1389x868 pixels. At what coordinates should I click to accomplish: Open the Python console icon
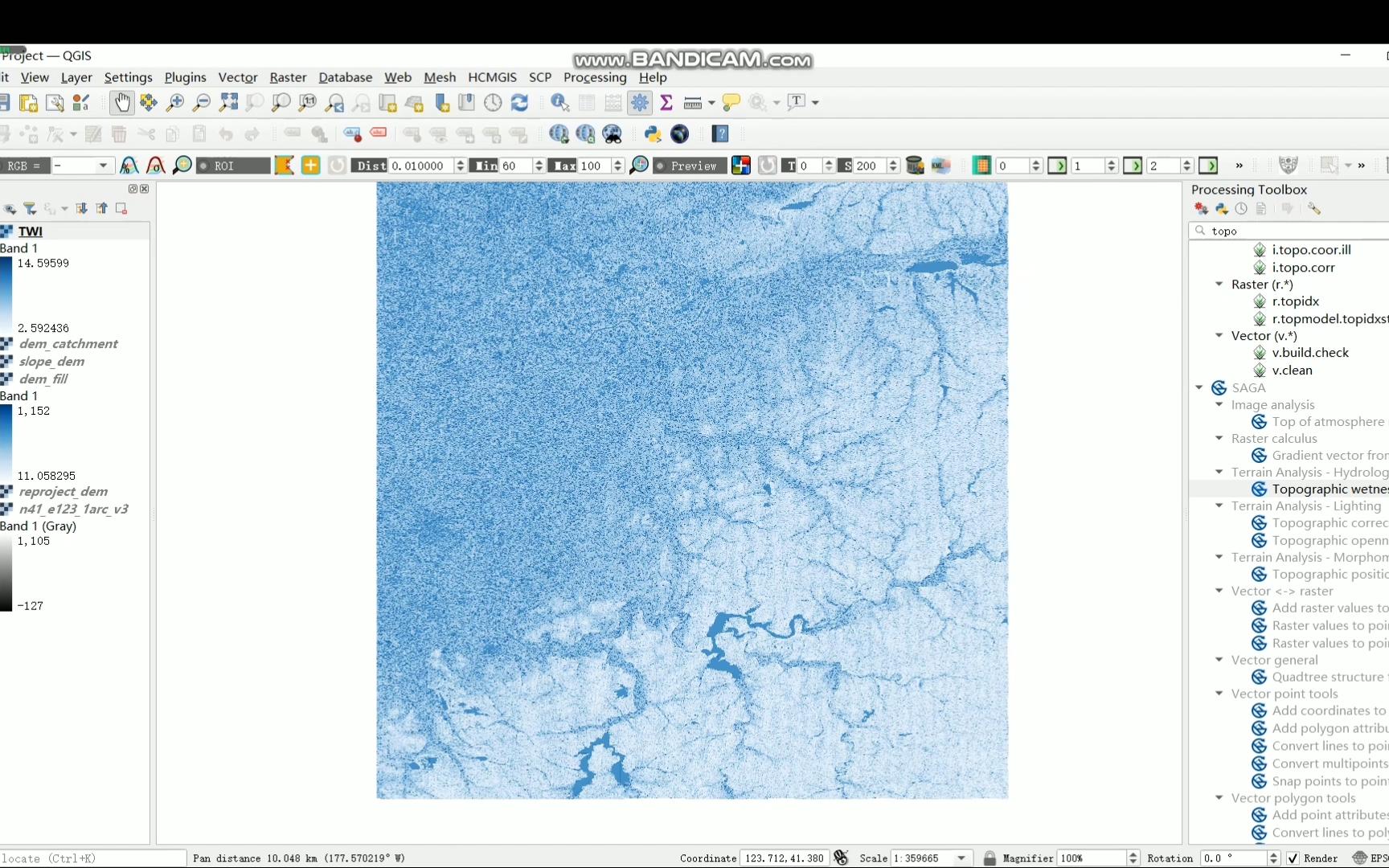pyautogui.click(x=653, y=134)
